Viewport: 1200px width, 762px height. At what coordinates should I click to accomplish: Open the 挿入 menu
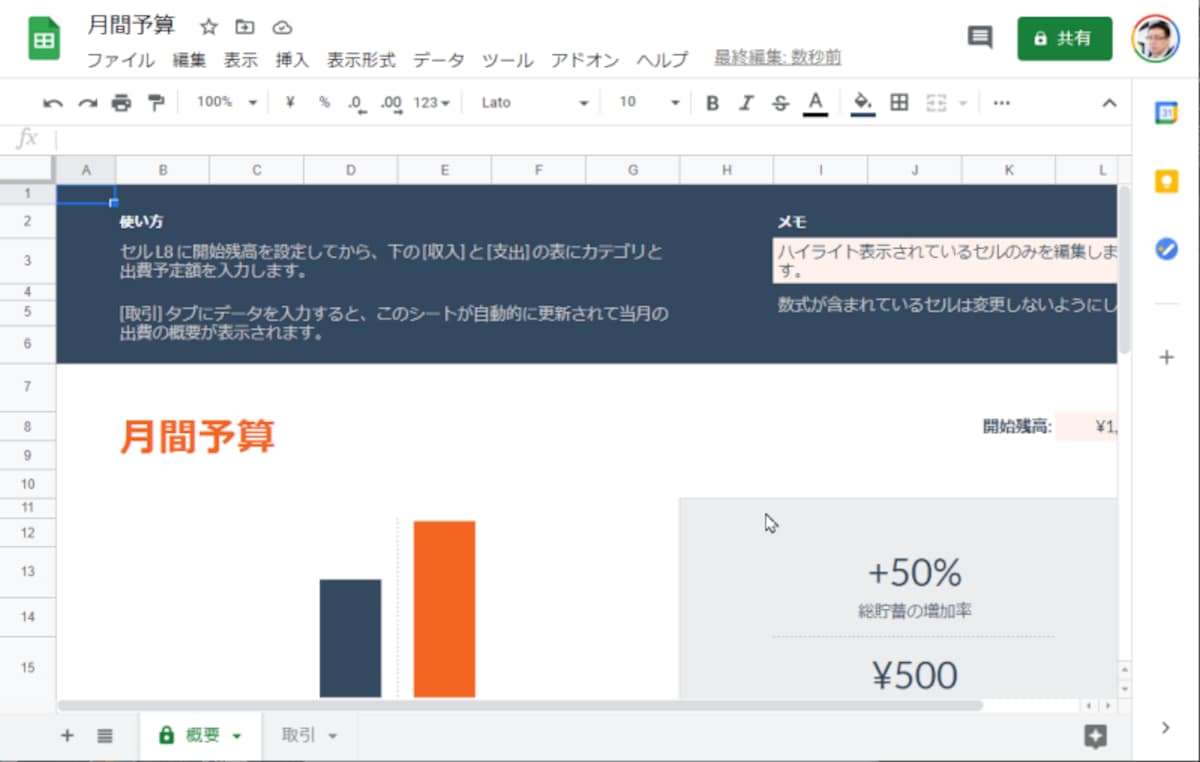point(292,60)
